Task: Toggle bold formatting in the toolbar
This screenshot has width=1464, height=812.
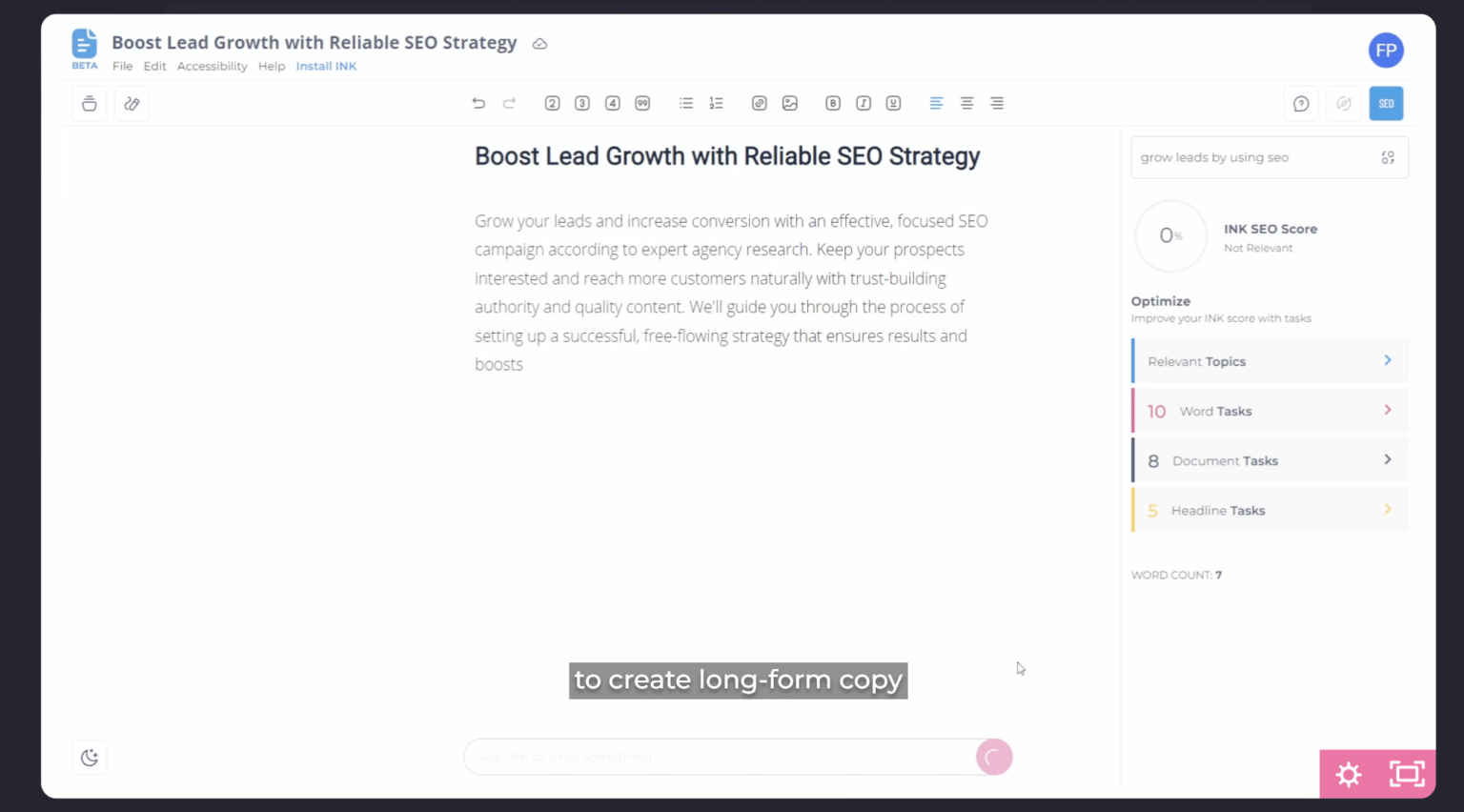Action: pos(832,103)
